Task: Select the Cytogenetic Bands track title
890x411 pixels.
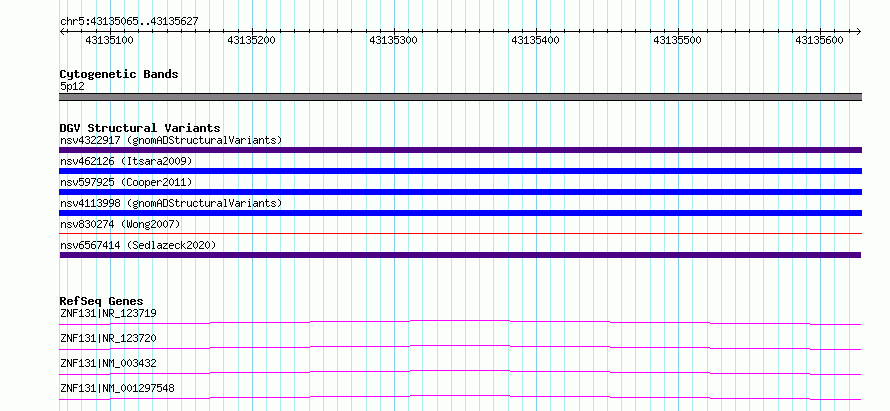Action: (119, 74)
